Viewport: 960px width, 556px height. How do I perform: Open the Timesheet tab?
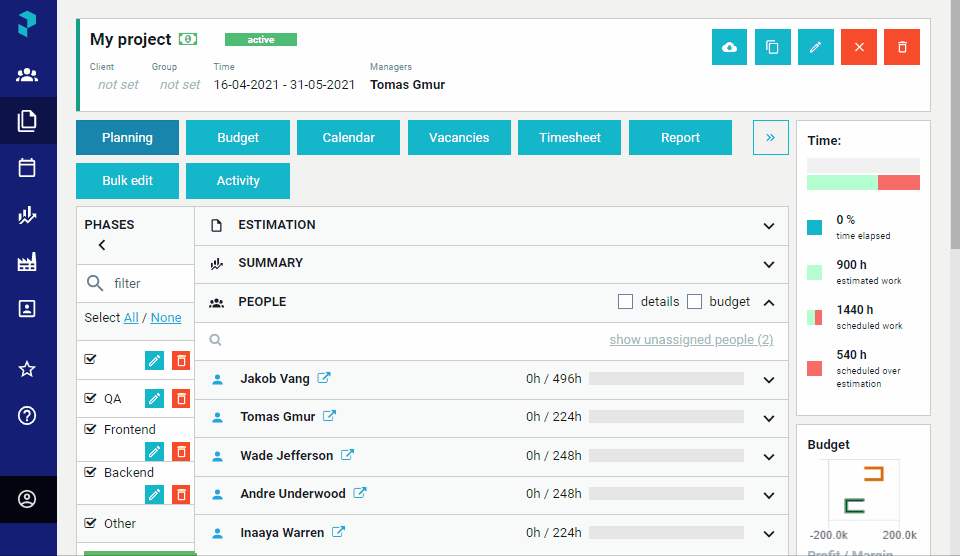coord(569,137)
